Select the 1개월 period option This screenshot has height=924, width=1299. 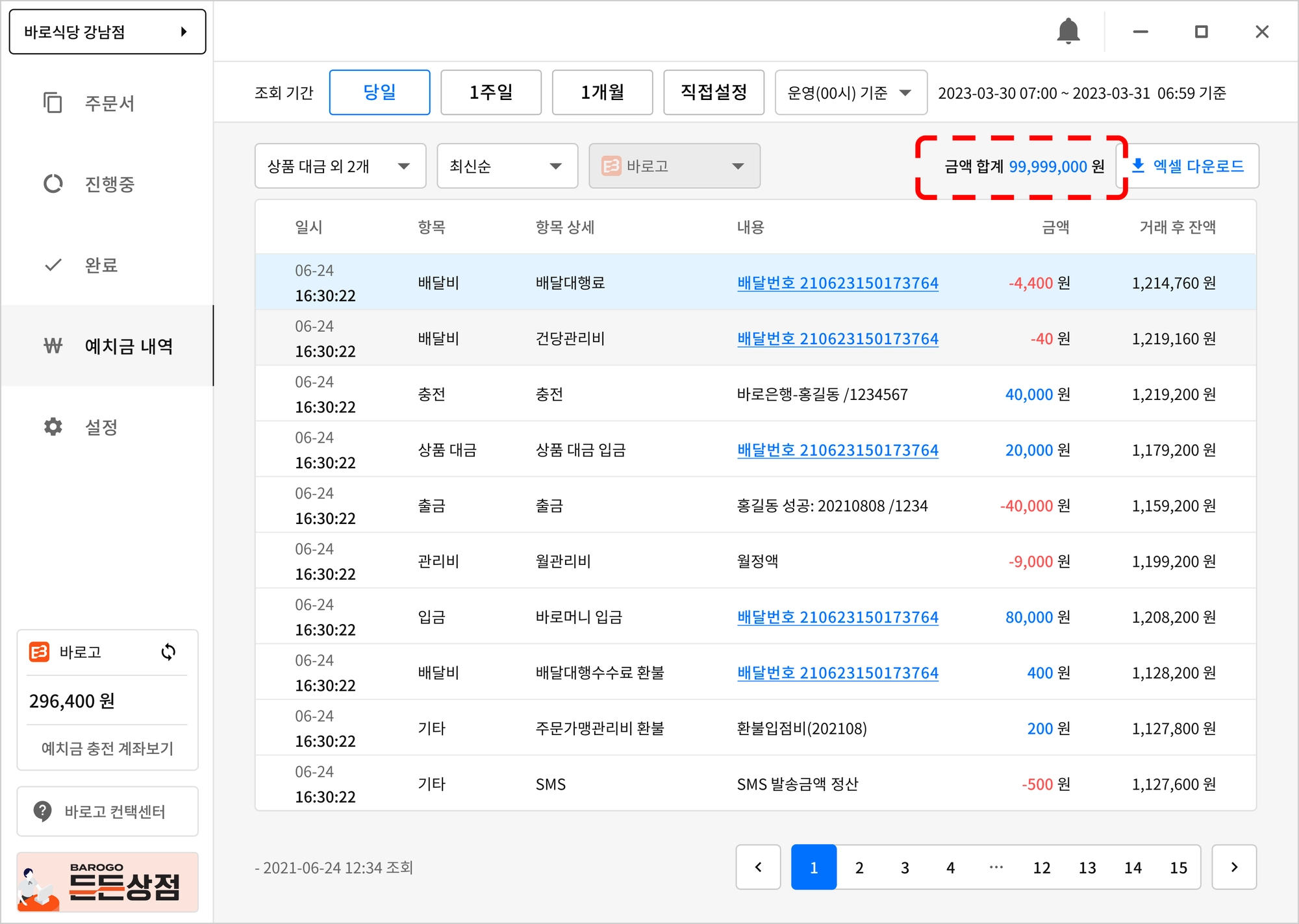point(602,92)
